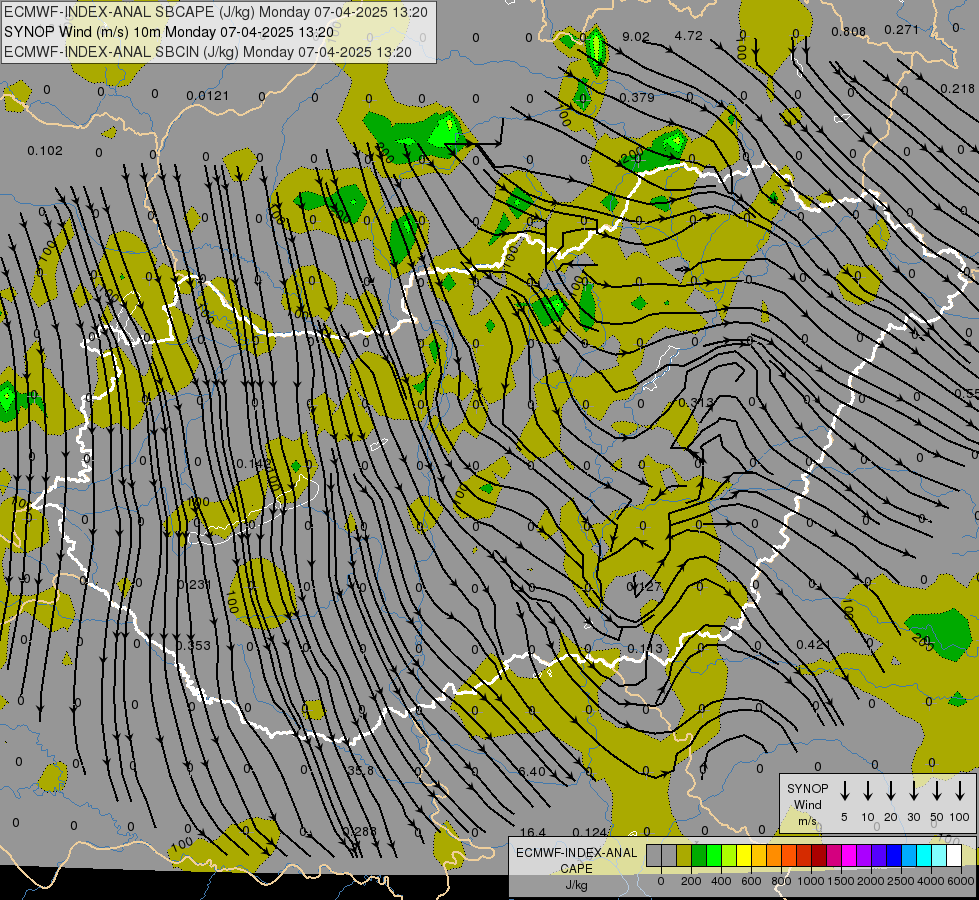Image resolution: width=979 pixels, height=900 pixels.
Task: Click the '6000' tick label in CAPE legend
Action: (x=961, y=881)
